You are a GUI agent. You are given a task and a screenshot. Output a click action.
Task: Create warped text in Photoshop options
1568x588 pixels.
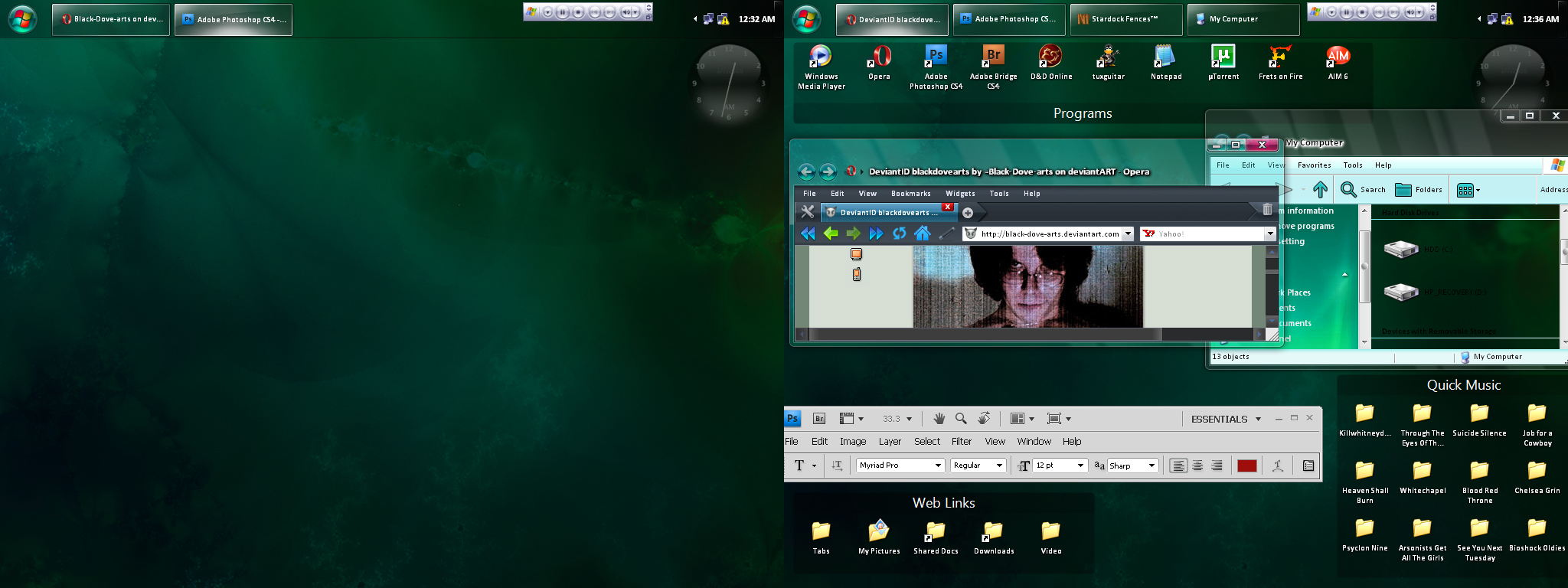1277,465
